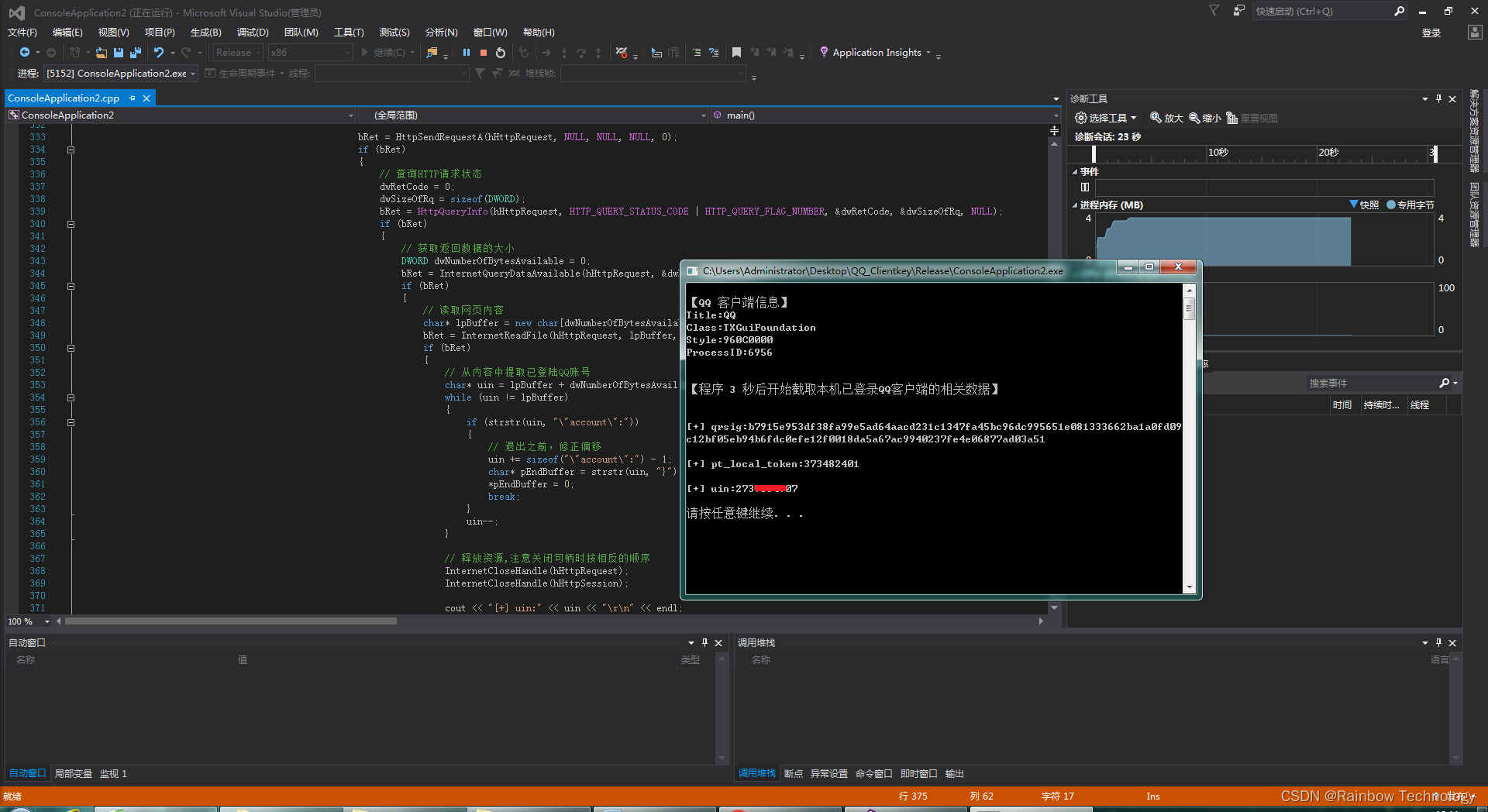
Task: Undo last edit with the undo arrow
Action: pos(159,53)
